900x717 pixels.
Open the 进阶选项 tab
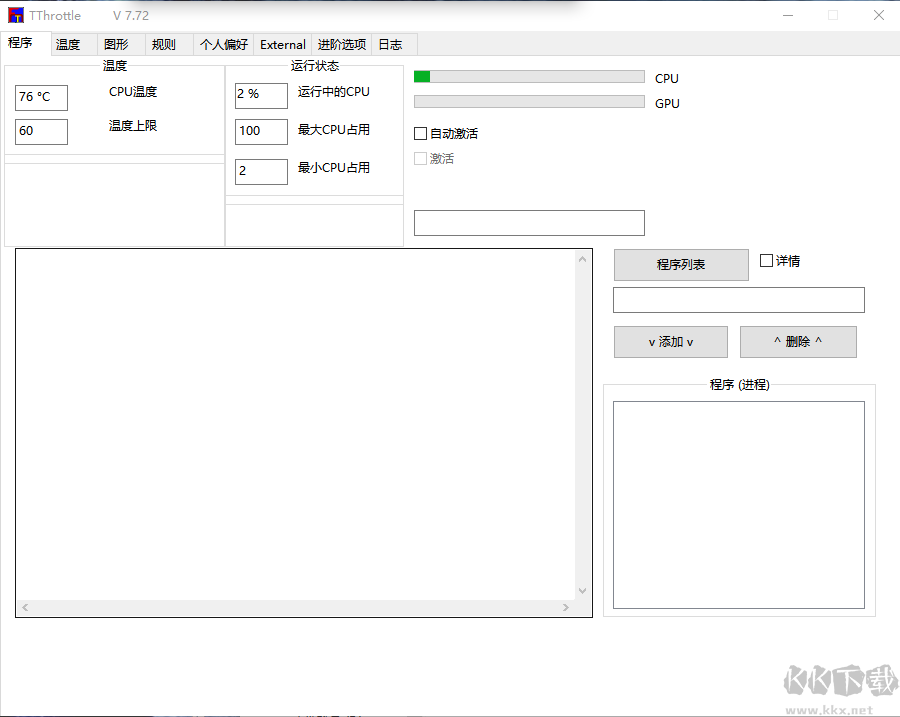[341, 44]
